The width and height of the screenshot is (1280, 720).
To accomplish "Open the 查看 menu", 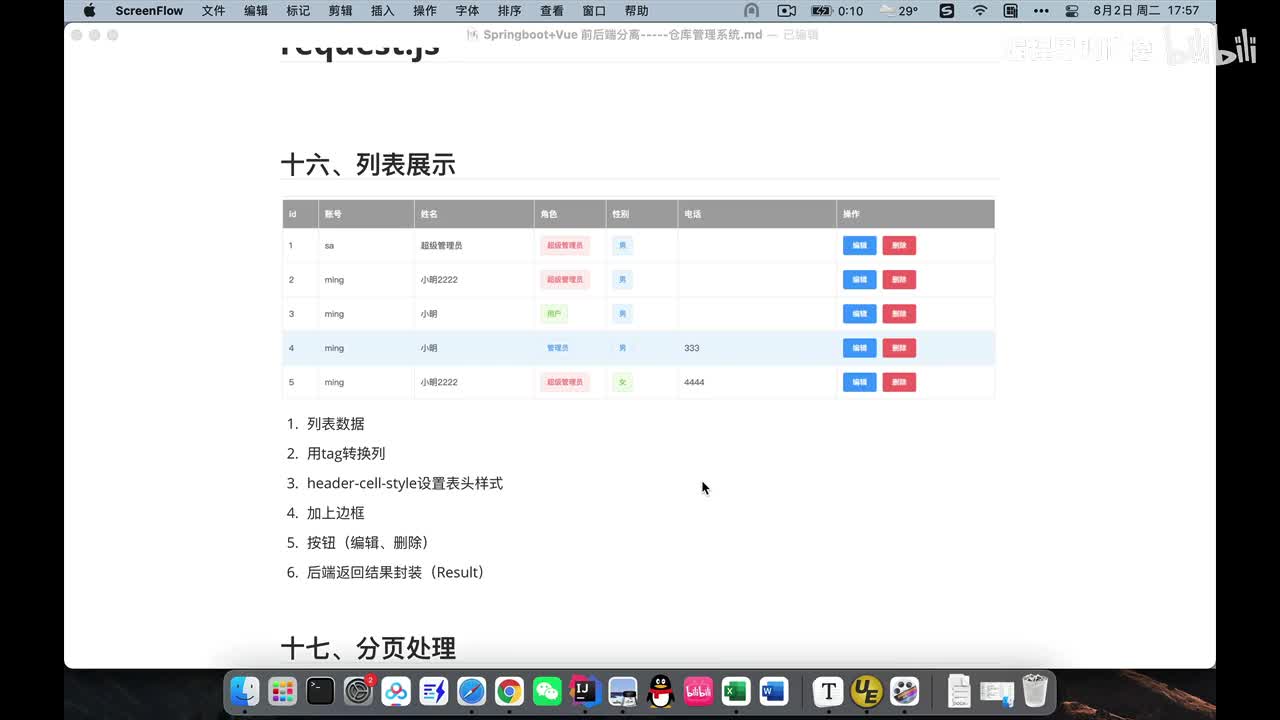I will 552,11.
